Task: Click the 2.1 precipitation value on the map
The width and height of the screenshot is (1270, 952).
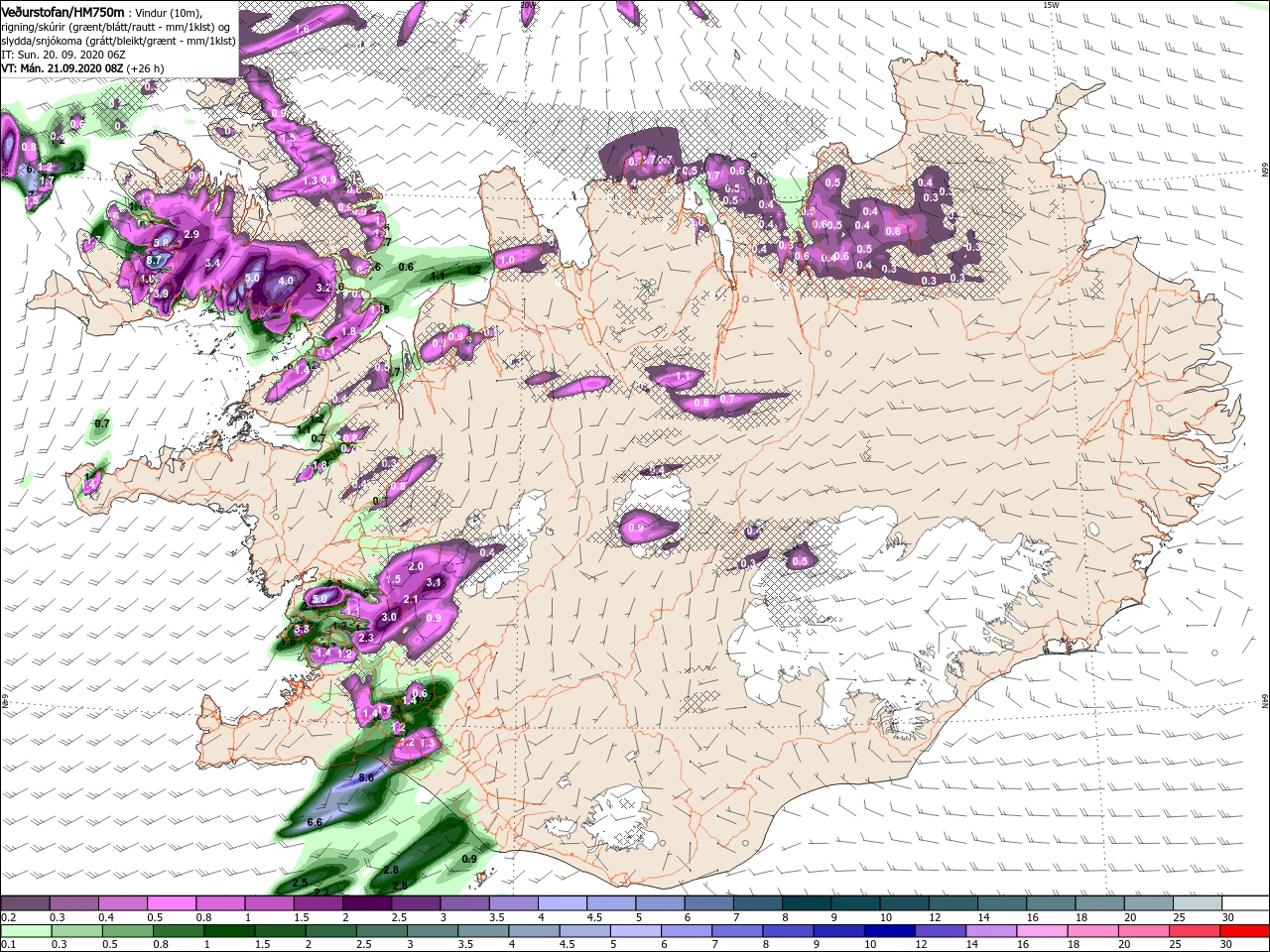Action: coord(411,599)
